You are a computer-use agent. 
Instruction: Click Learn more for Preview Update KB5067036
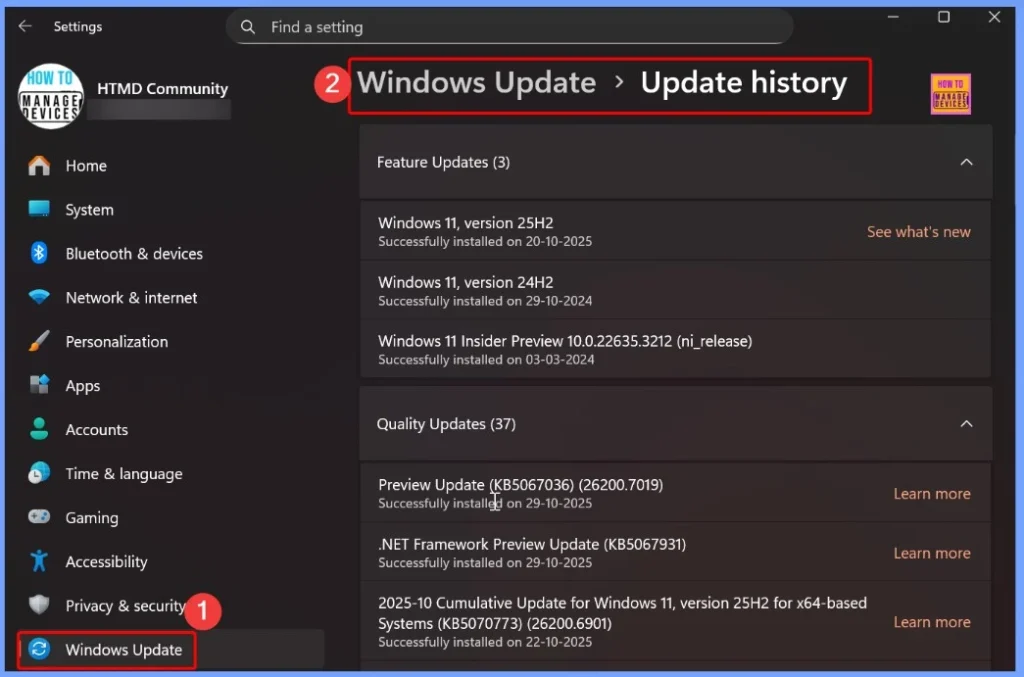(932, 493)
